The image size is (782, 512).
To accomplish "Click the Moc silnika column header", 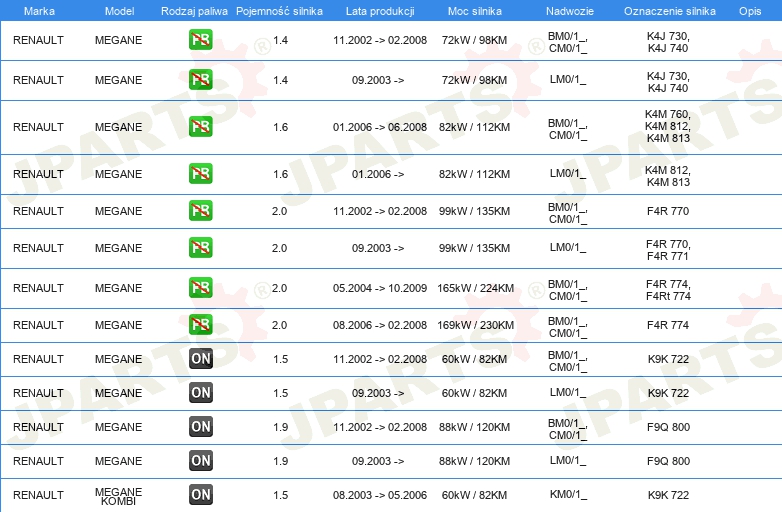I will [x=474, y=11].
